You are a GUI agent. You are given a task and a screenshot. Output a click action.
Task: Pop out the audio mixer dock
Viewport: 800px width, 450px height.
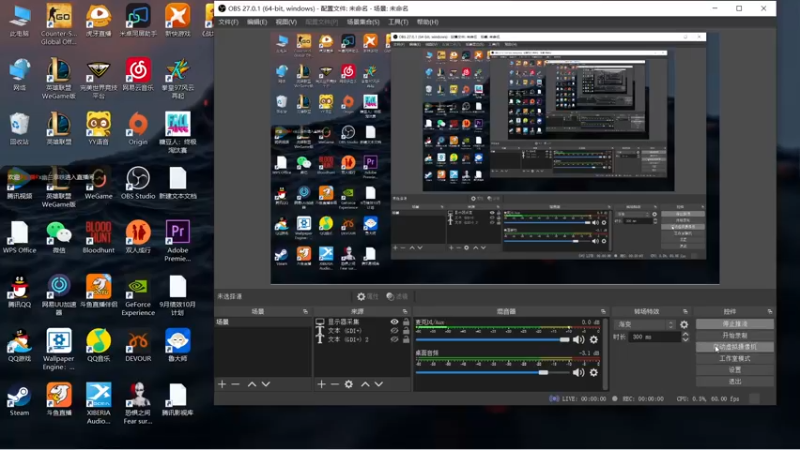point(603,311)
